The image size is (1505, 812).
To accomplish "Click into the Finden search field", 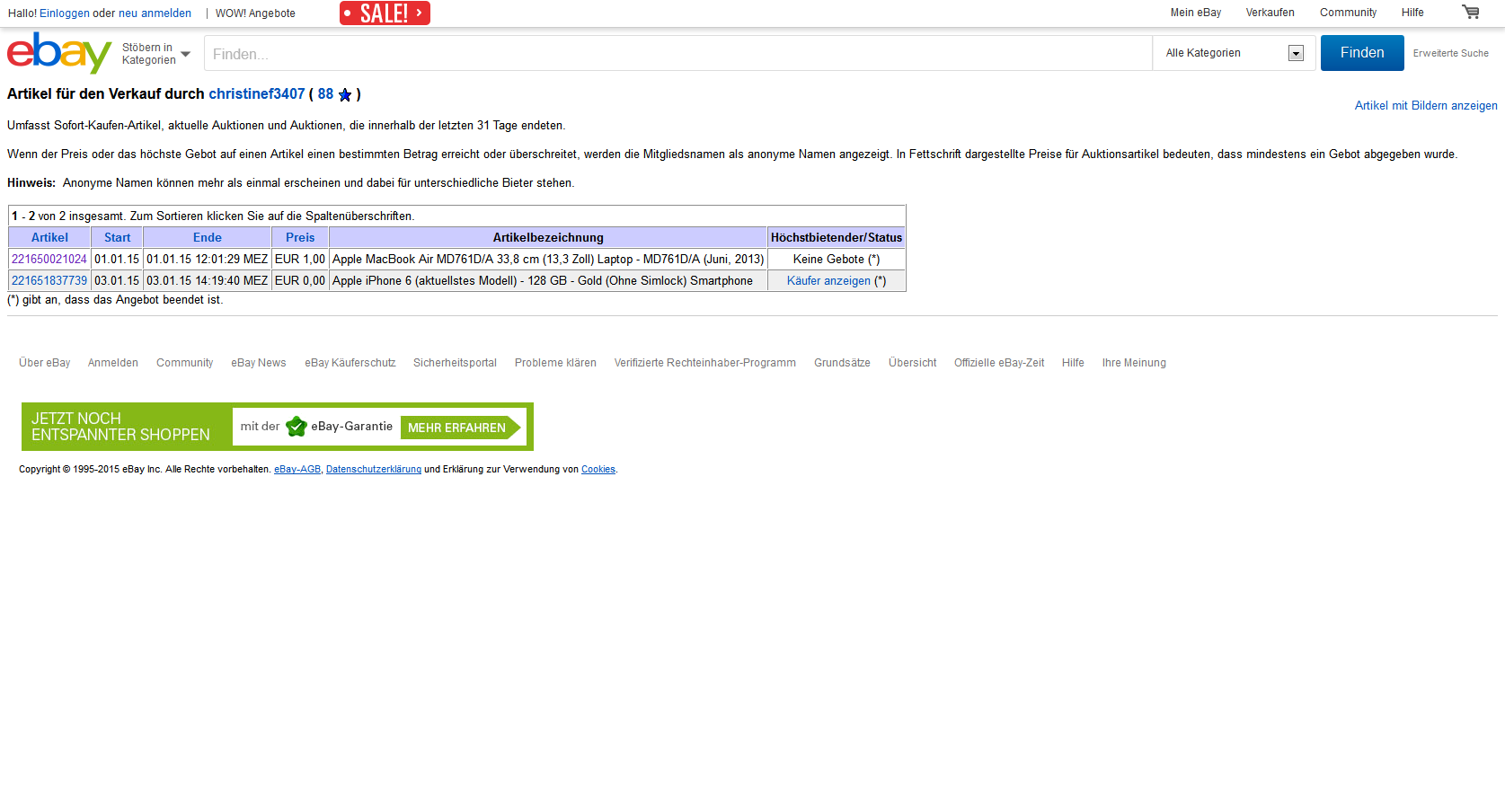I will 678,53.
